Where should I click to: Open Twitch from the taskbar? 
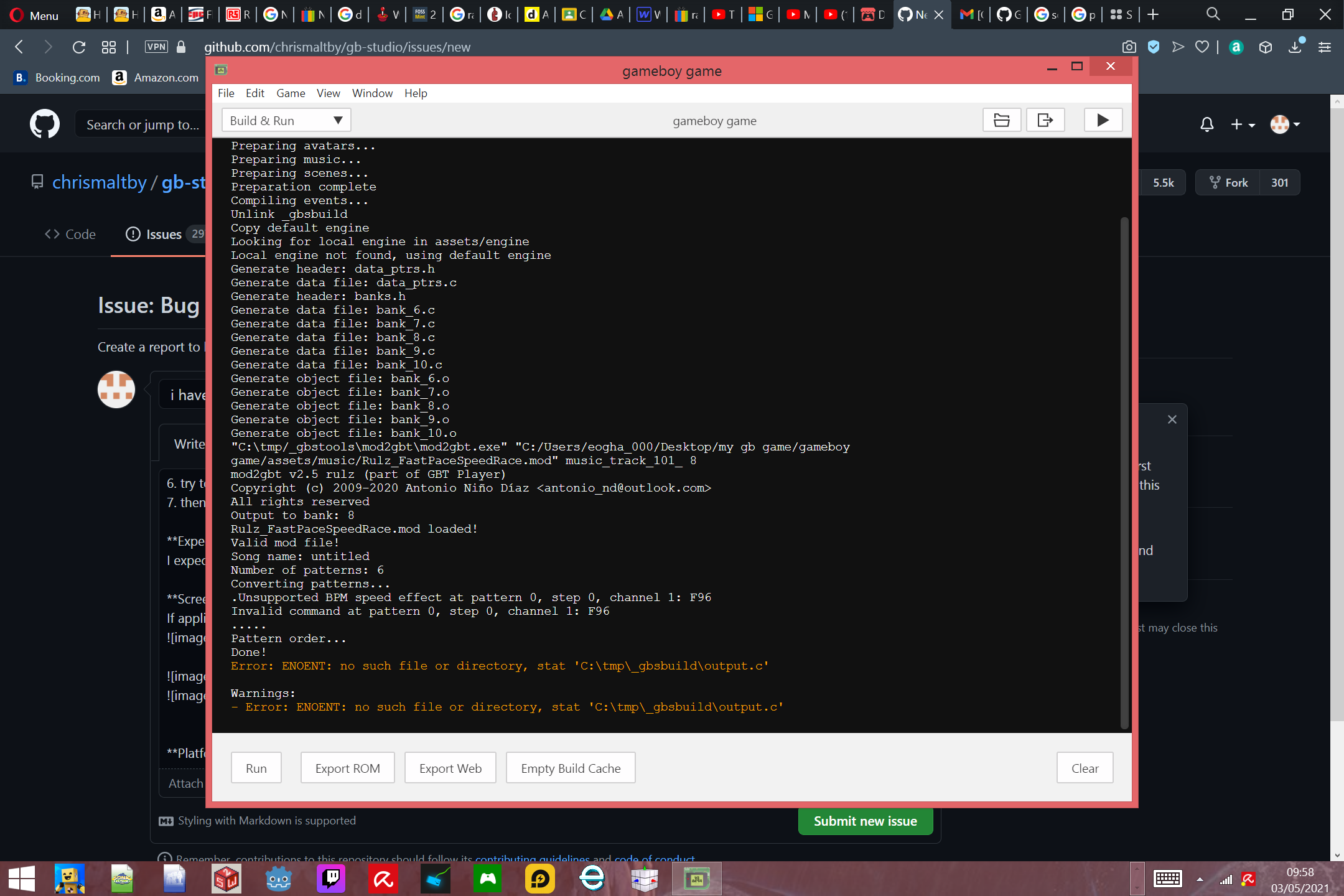331,879
